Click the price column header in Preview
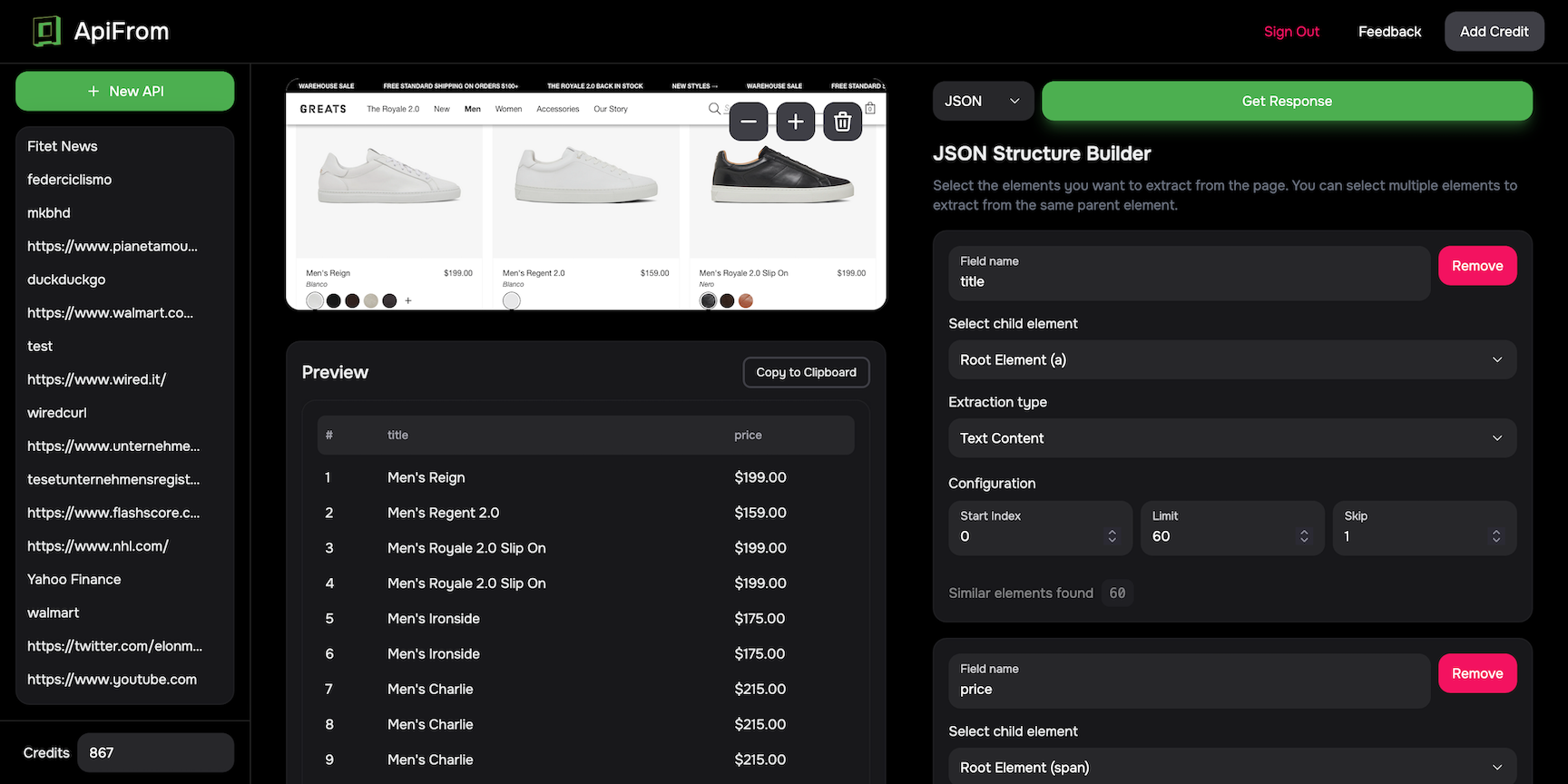The height and width of the screenshot is (784, 1568). click(748, 436)
